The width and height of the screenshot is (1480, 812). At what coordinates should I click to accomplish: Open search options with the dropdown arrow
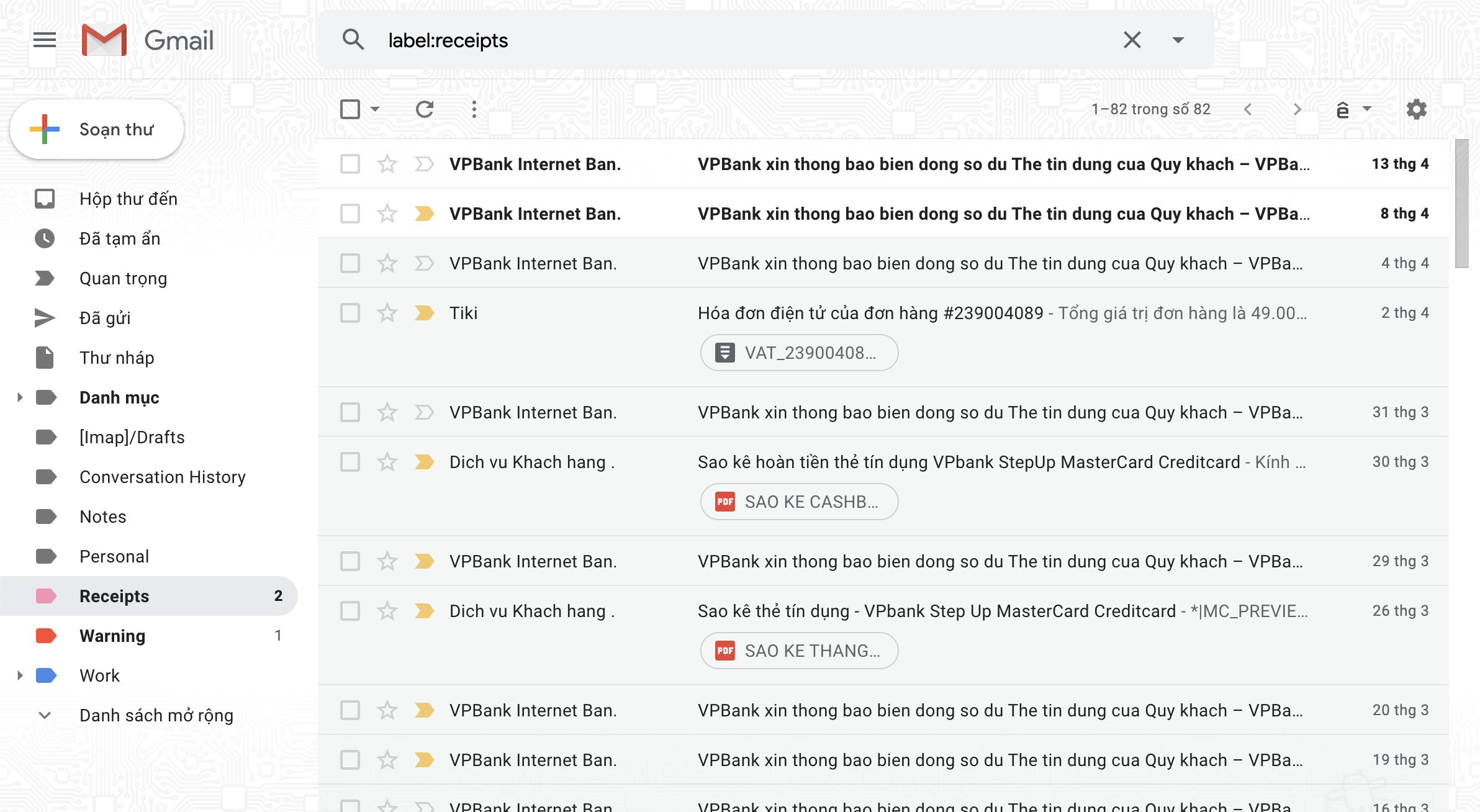point(1178,39)
